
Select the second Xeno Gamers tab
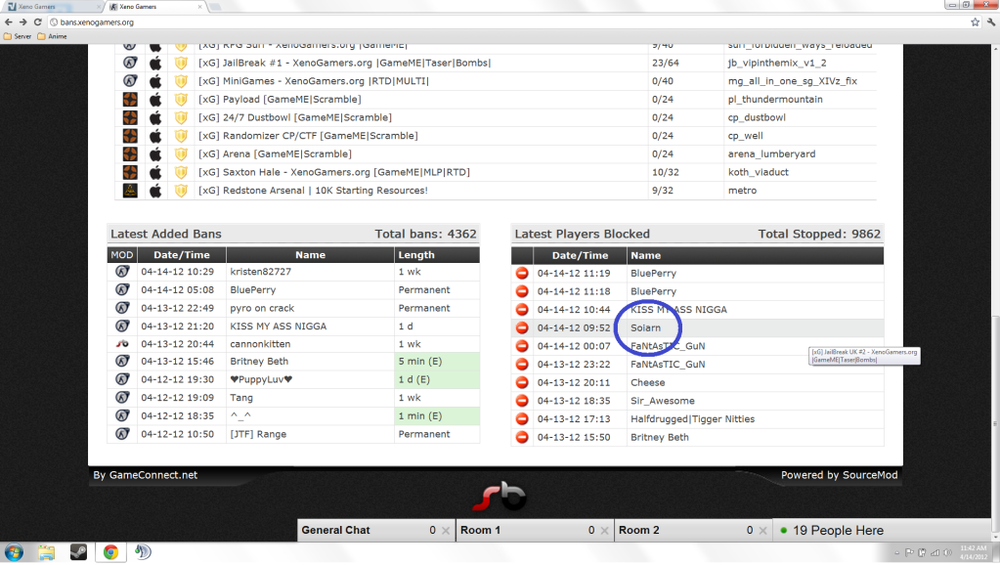pyautogui.click(x=155, y=6)
